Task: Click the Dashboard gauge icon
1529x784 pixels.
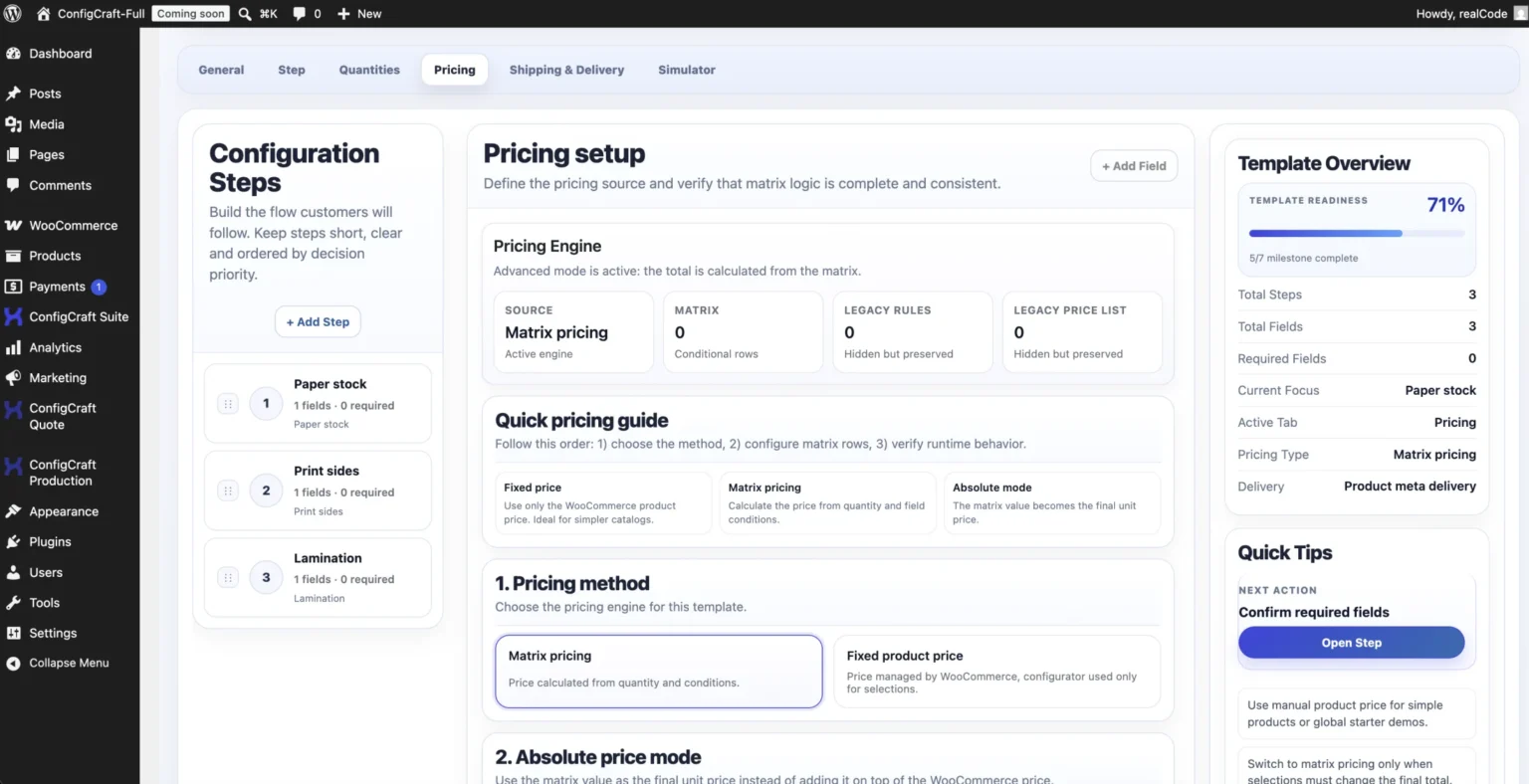Action: [13, 54]
